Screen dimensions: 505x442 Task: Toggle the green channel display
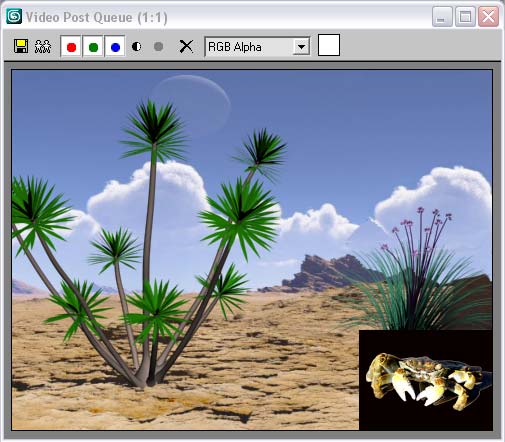coord(93,46)
